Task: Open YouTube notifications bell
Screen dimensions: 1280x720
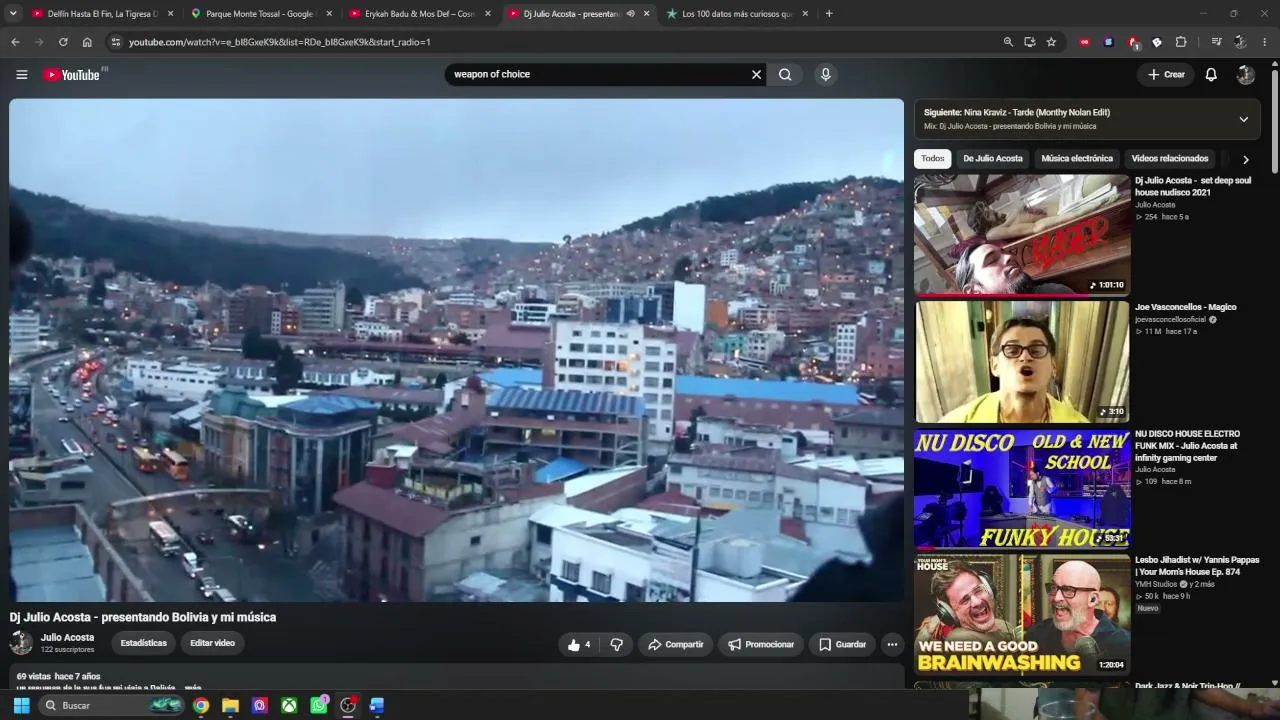Action: tap(1211, 74)
